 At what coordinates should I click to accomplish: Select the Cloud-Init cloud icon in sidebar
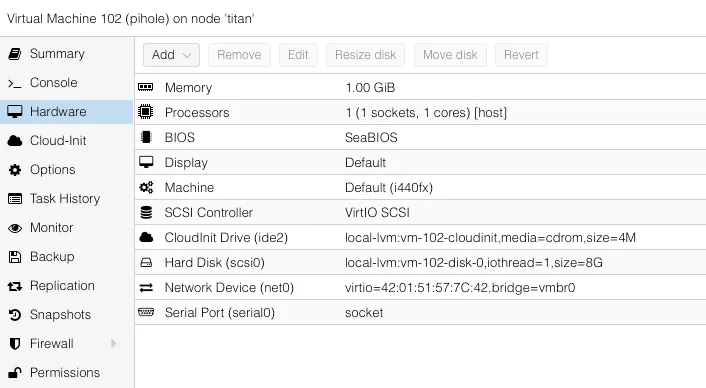click(15, 141)
